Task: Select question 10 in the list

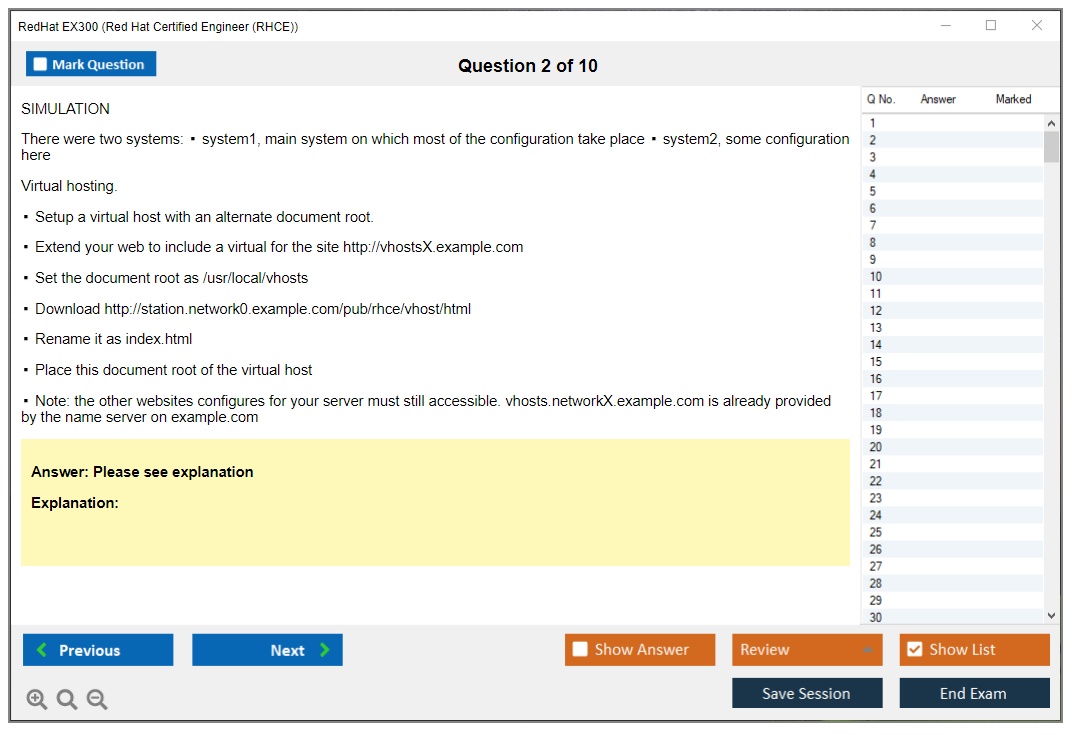Action: pyautogui.click(x=876, y=277)
